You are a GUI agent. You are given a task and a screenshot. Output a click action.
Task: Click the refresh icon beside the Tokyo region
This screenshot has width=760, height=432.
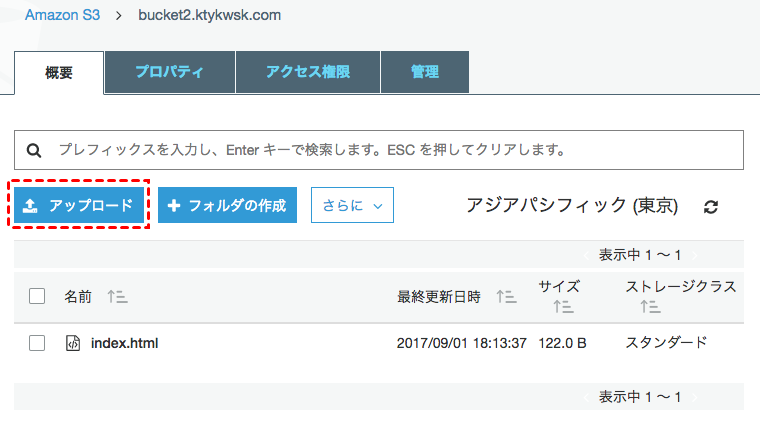[x=711, y=207]
